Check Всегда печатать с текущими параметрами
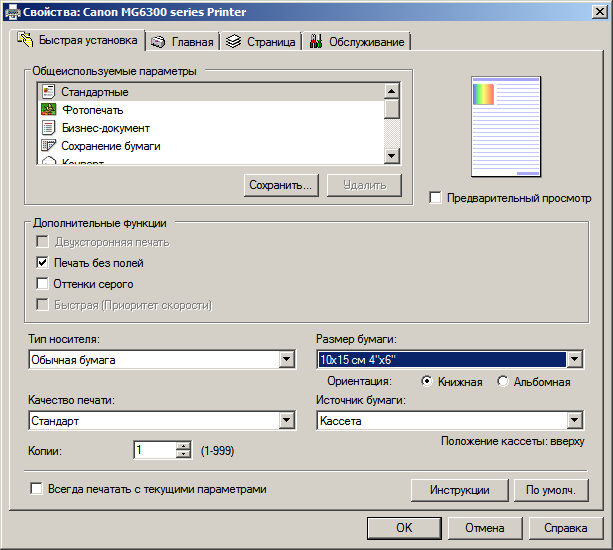The height and width of the screenshot is (550, 613). [x=36, y=488]
